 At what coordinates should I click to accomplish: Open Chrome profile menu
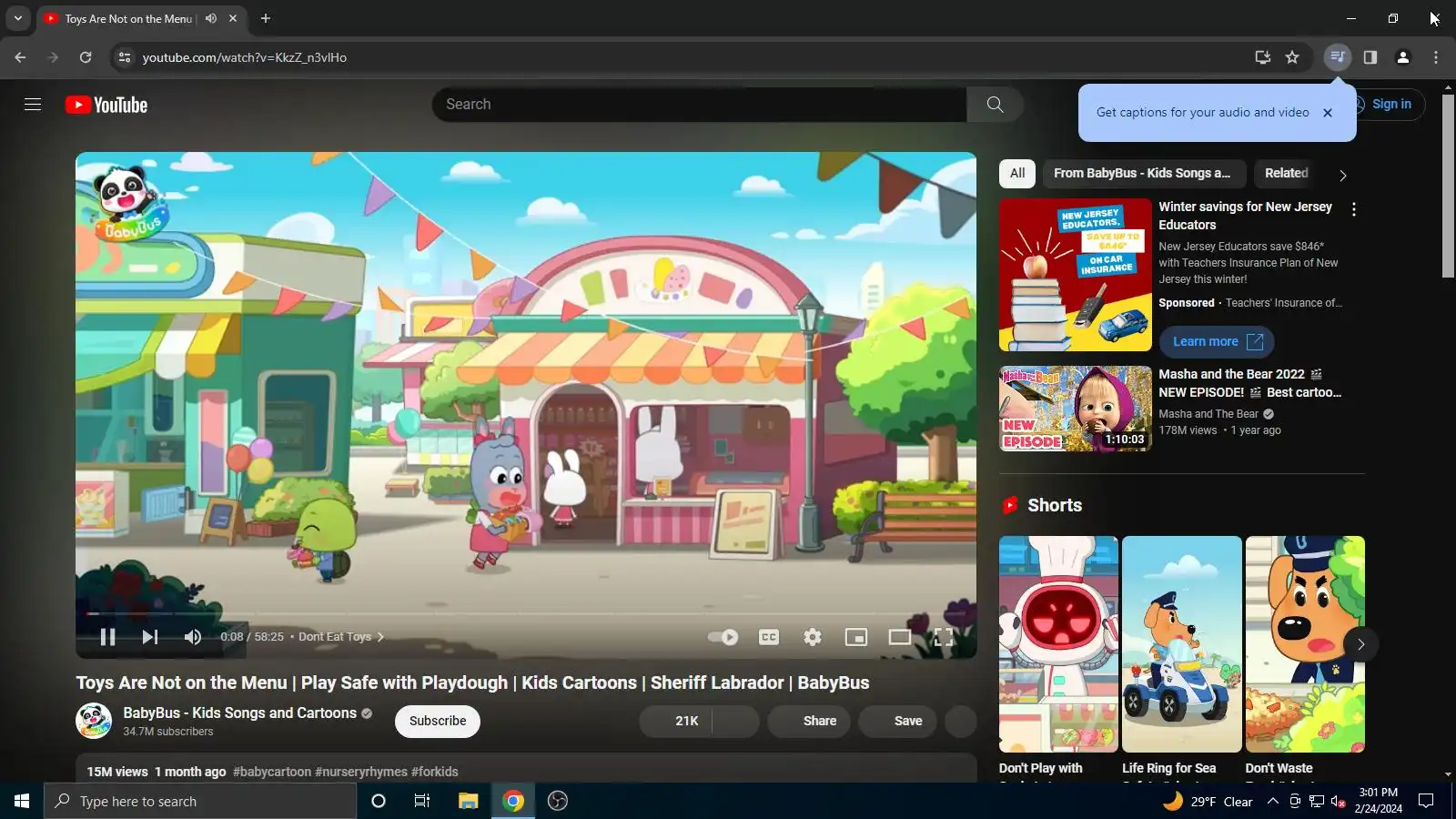[x=1403, y=57]
